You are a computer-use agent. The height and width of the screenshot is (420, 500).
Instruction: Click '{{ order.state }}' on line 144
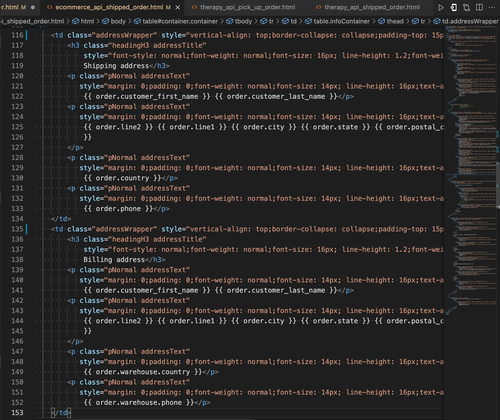[335, 321]
